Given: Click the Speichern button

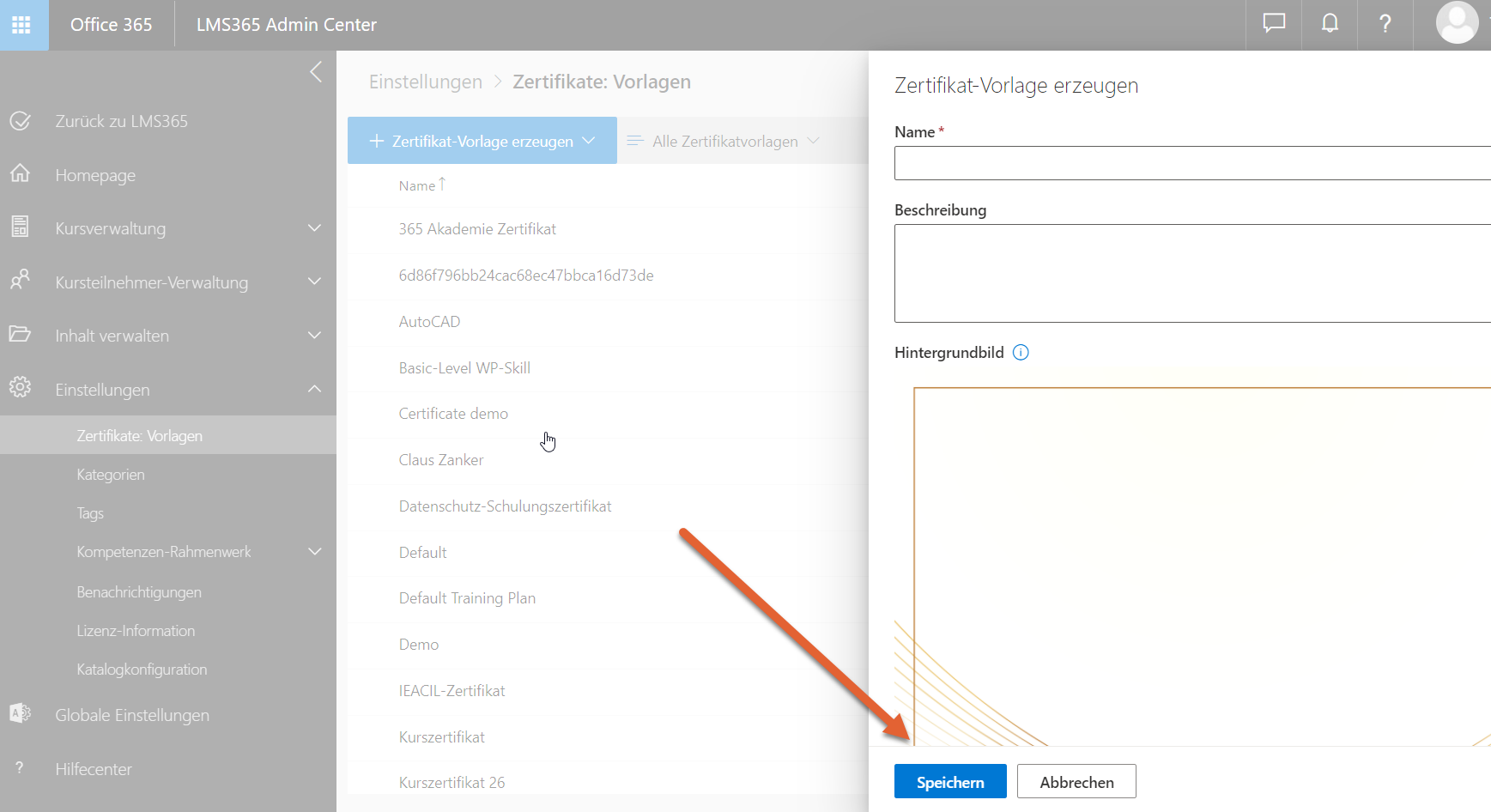Looking at the screenshot, I should [x=949, y=782].
